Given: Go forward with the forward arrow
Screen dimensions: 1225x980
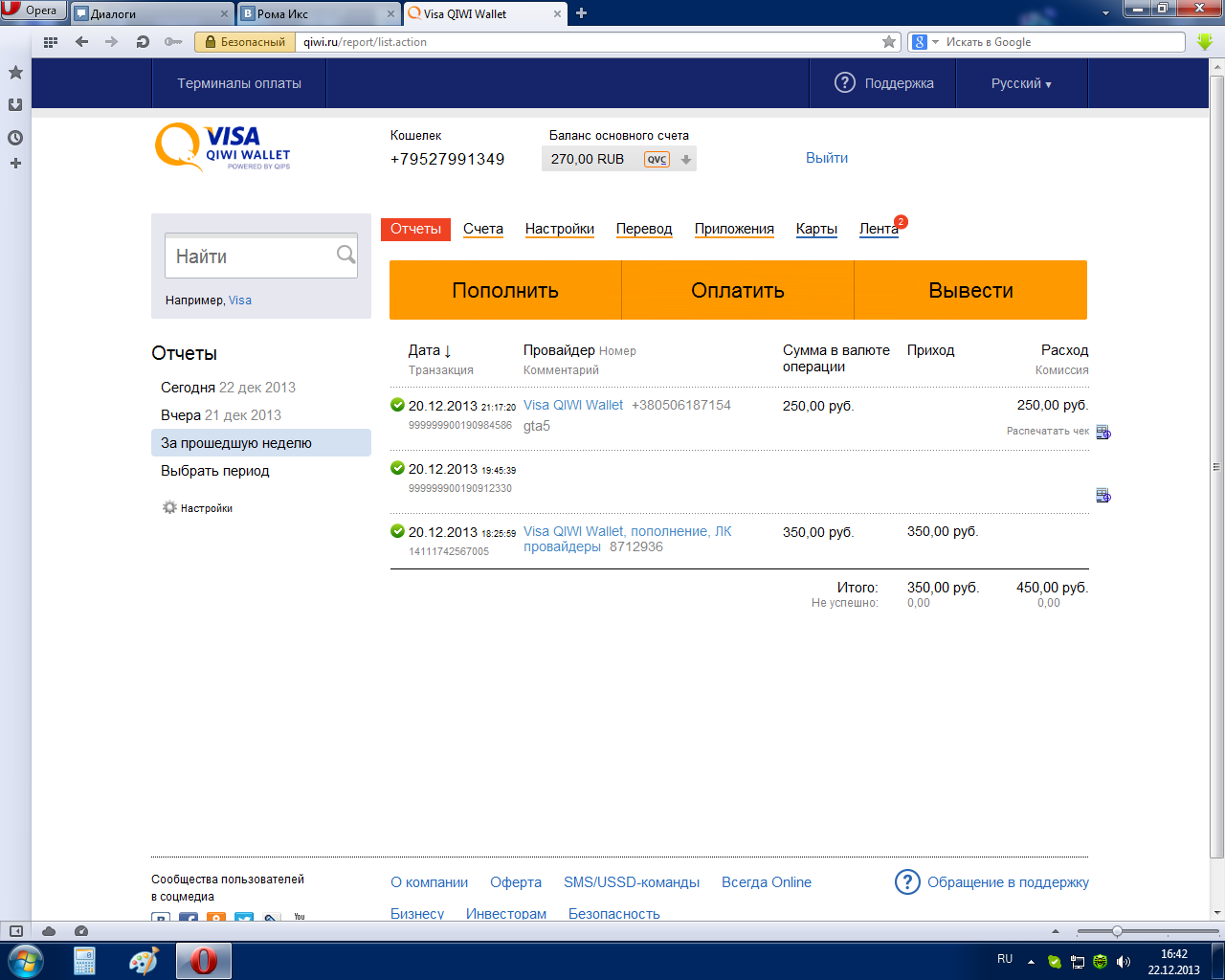Looking at the screenshot, I should (x=112, y=42).
